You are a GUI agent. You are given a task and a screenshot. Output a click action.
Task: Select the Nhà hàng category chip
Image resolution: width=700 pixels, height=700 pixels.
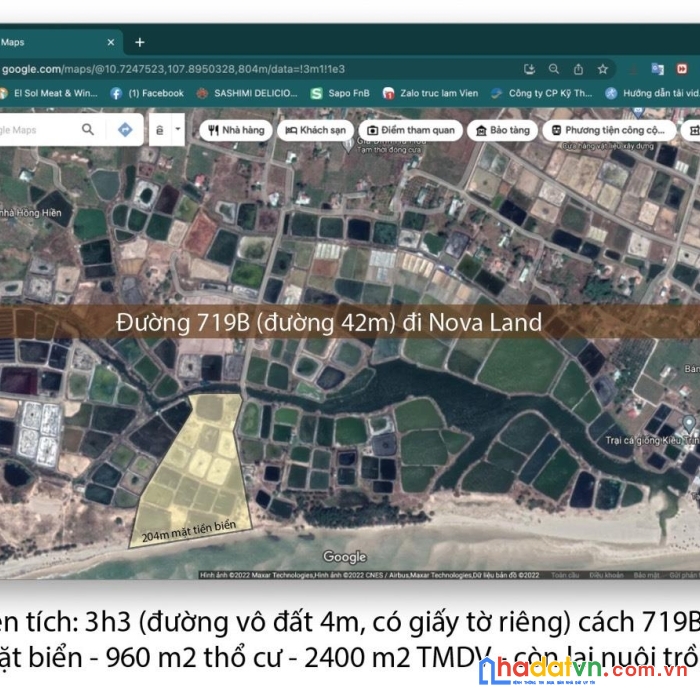(236, 130)
